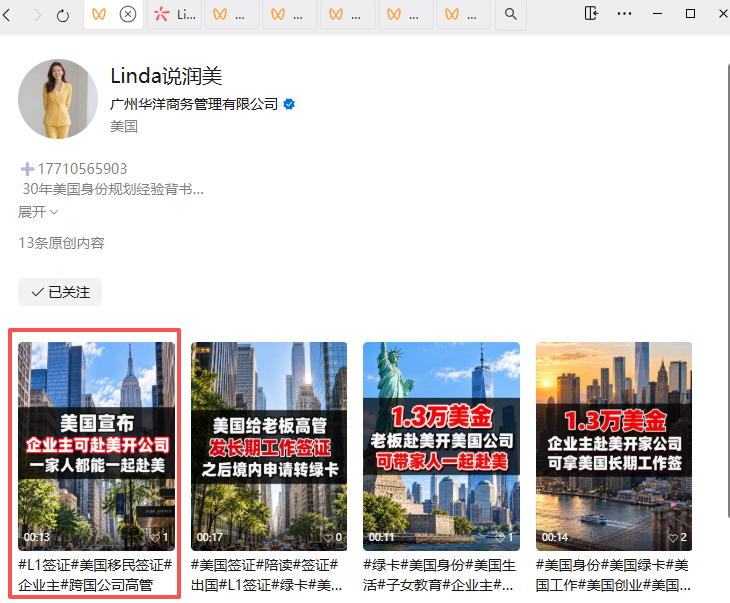Click the location text 美国
Viewport: 730px width, 603px height.
[124, 126]
